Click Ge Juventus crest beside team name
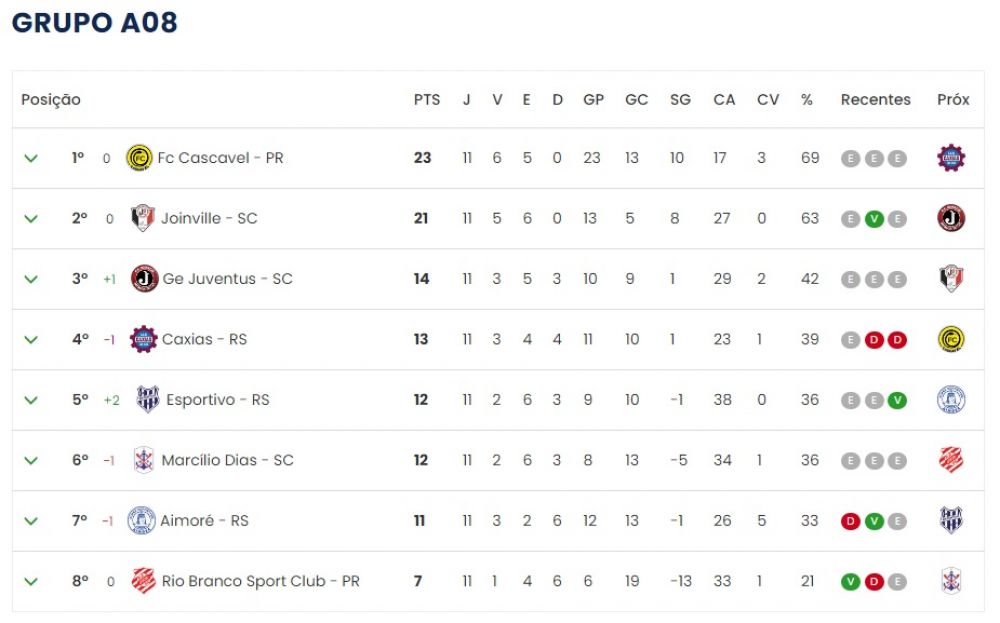Screen dimensions: 1000x623 144,279
